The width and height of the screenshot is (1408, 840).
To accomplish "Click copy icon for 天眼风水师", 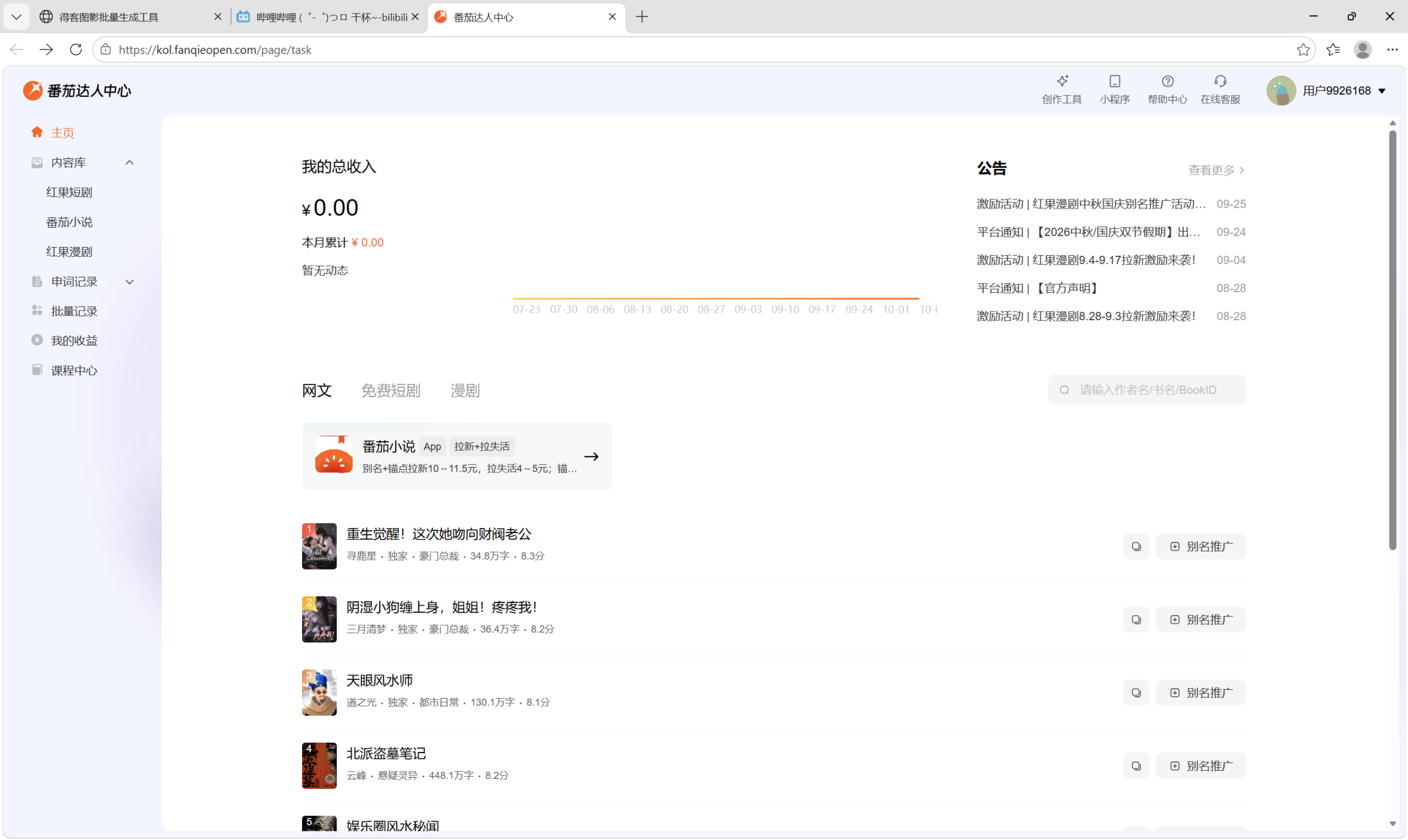I will click(x=1136, y=693).
